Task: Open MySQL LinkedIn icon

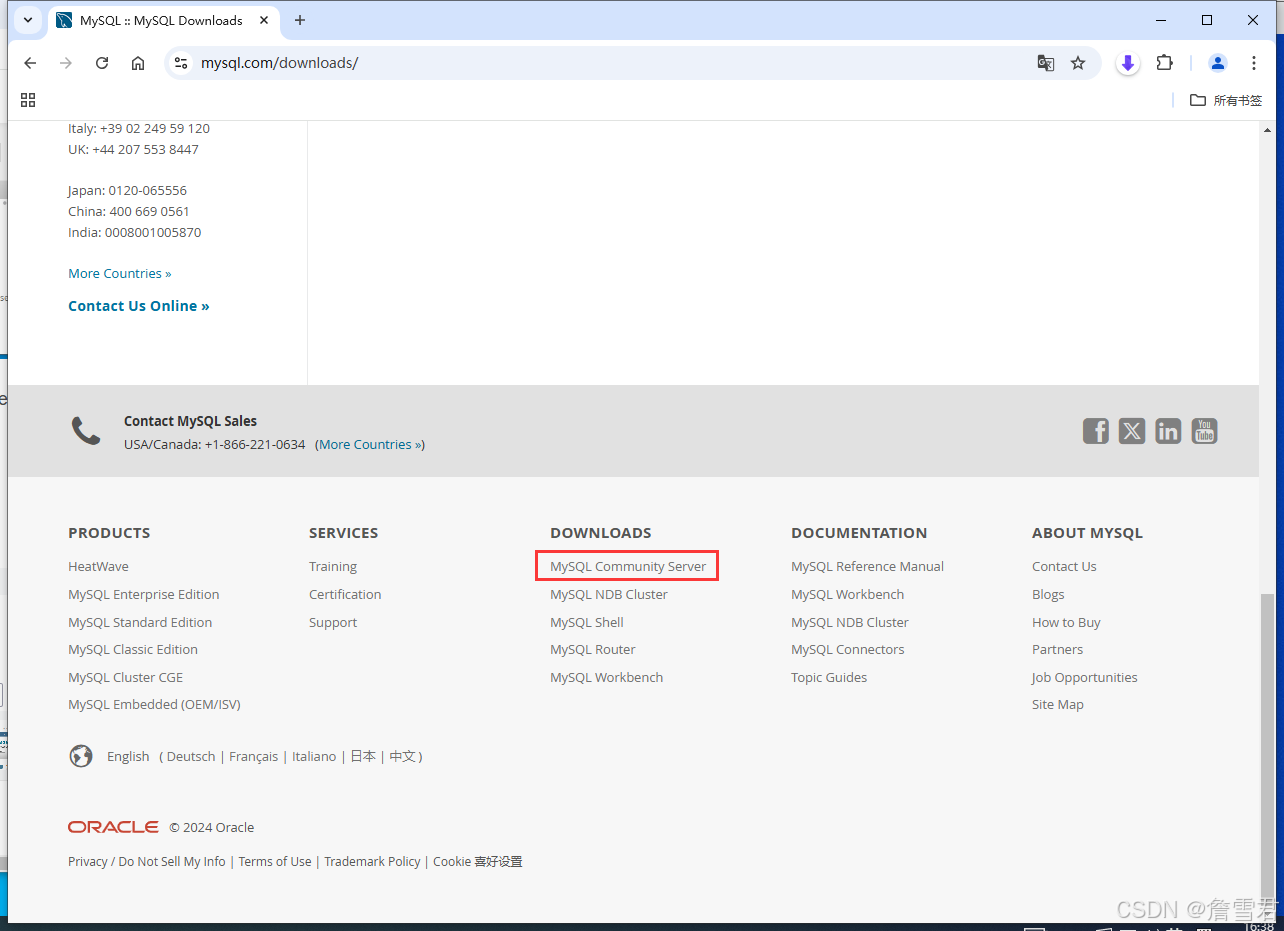Action: [x=1168, y=431]
